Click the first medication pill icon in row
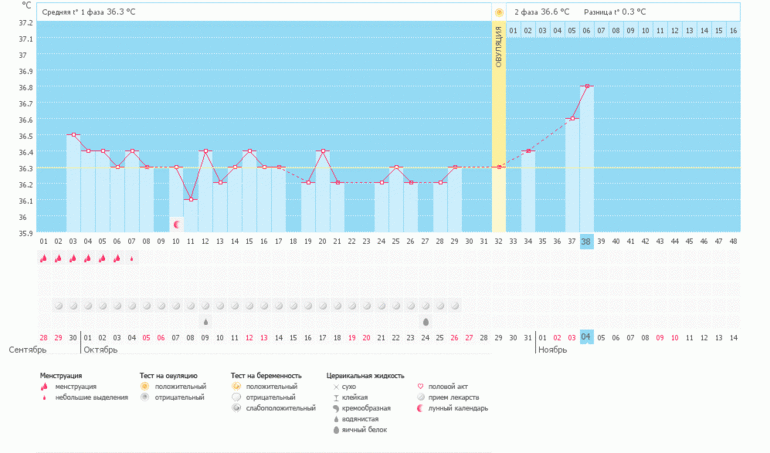770x453 pixels. coord(59,306)
